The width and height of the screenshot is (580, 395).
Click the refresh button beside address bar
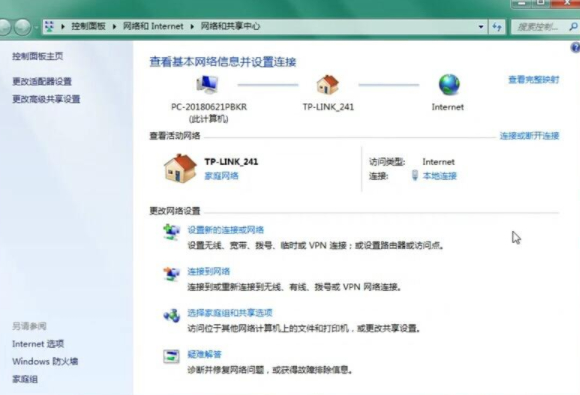coord(497,27)
